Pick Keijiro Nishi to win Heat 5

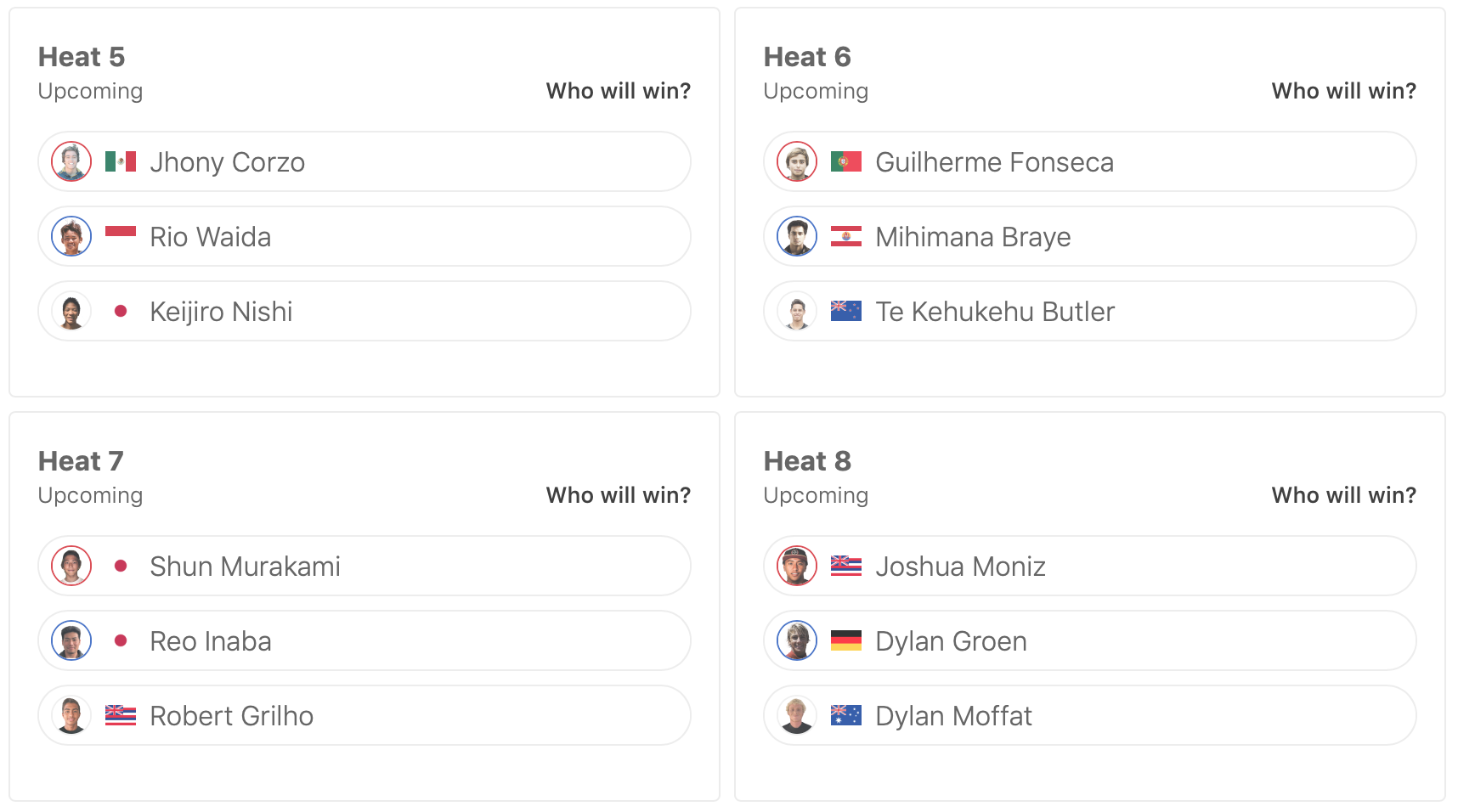(x=364, y=311)
